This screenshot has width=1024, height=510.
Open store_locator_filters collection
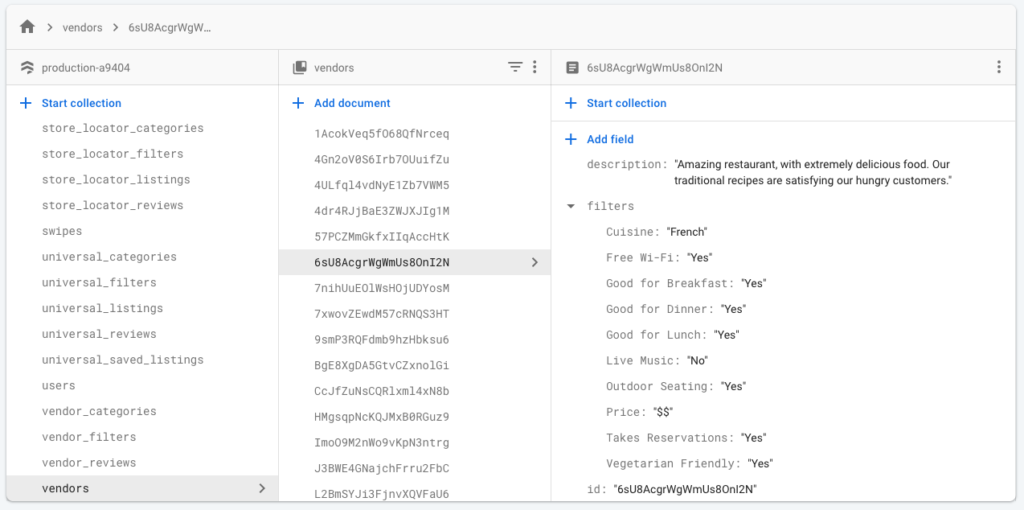[x=112, y=154]
